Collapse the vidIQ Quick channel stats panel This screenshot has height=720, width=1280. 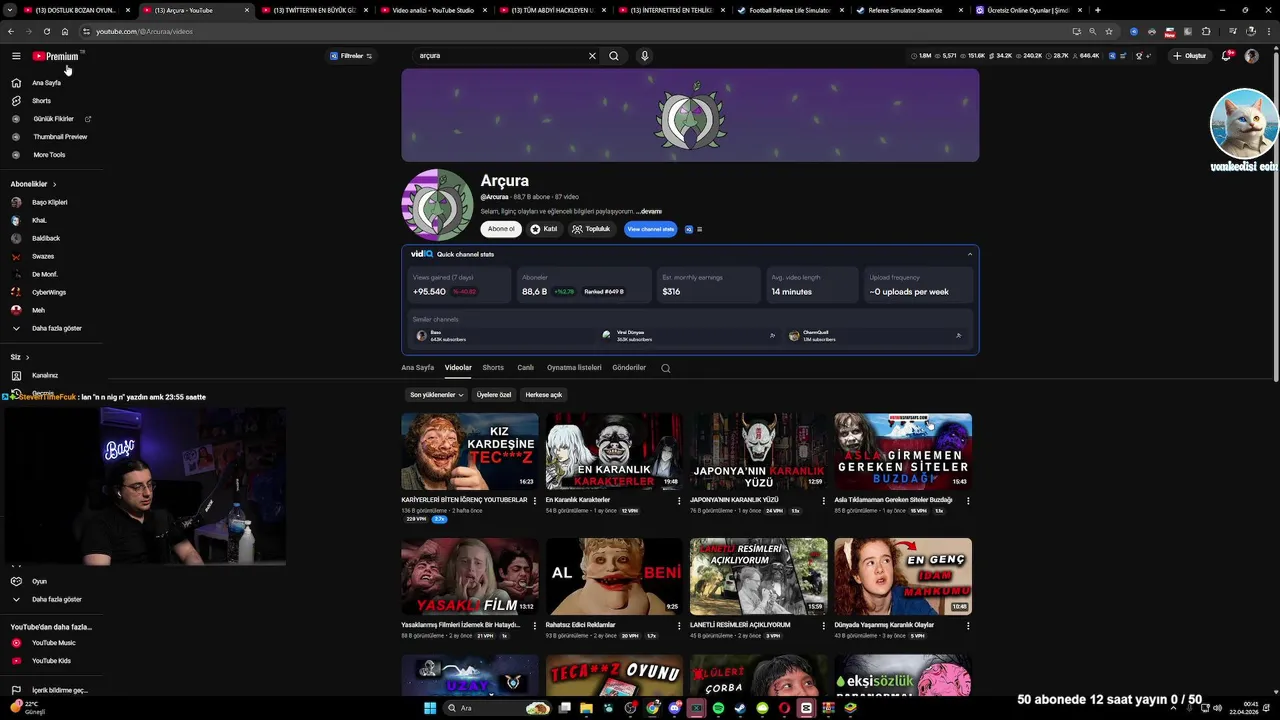969,254
